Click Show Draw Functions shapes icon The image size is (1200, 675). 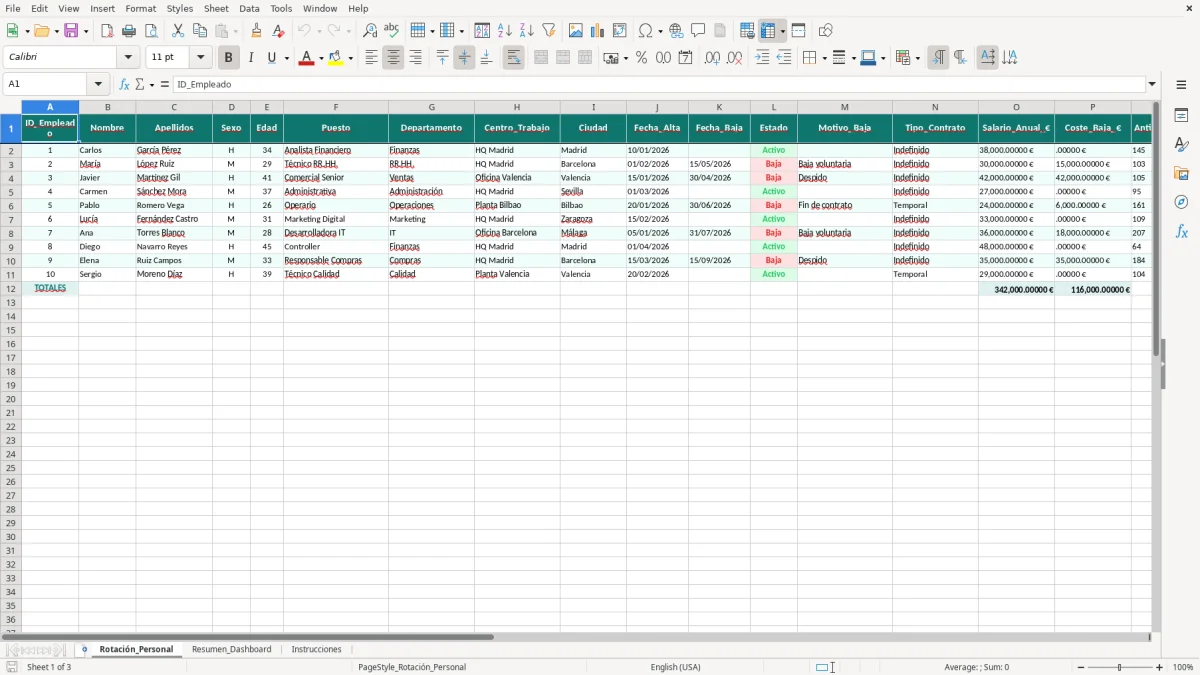825,31
